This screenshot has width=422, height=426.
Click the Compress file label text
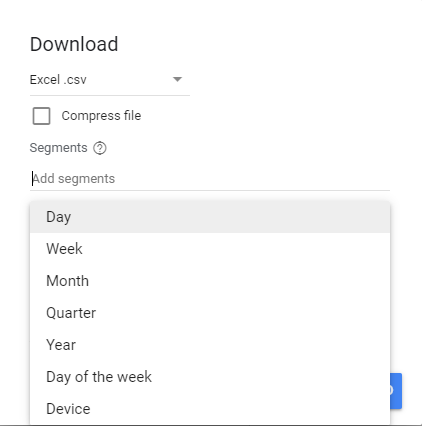point(101,116)
